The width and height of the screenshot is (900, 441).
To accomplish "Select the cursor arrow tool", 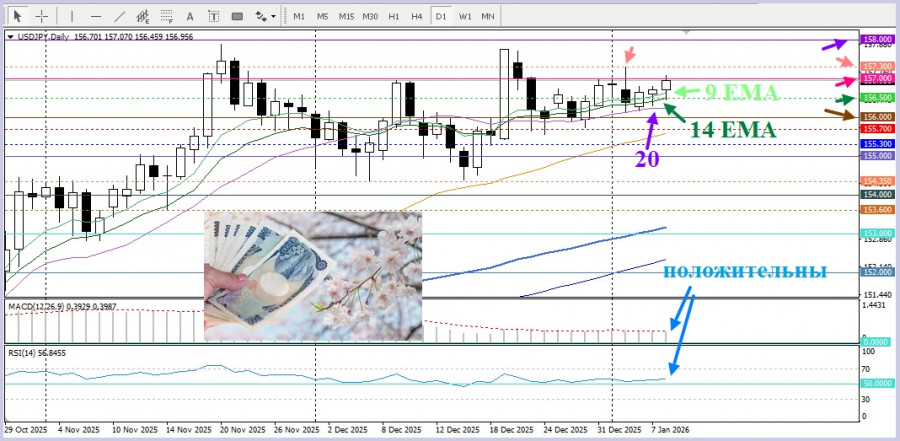I will click(x=18, y=16).
